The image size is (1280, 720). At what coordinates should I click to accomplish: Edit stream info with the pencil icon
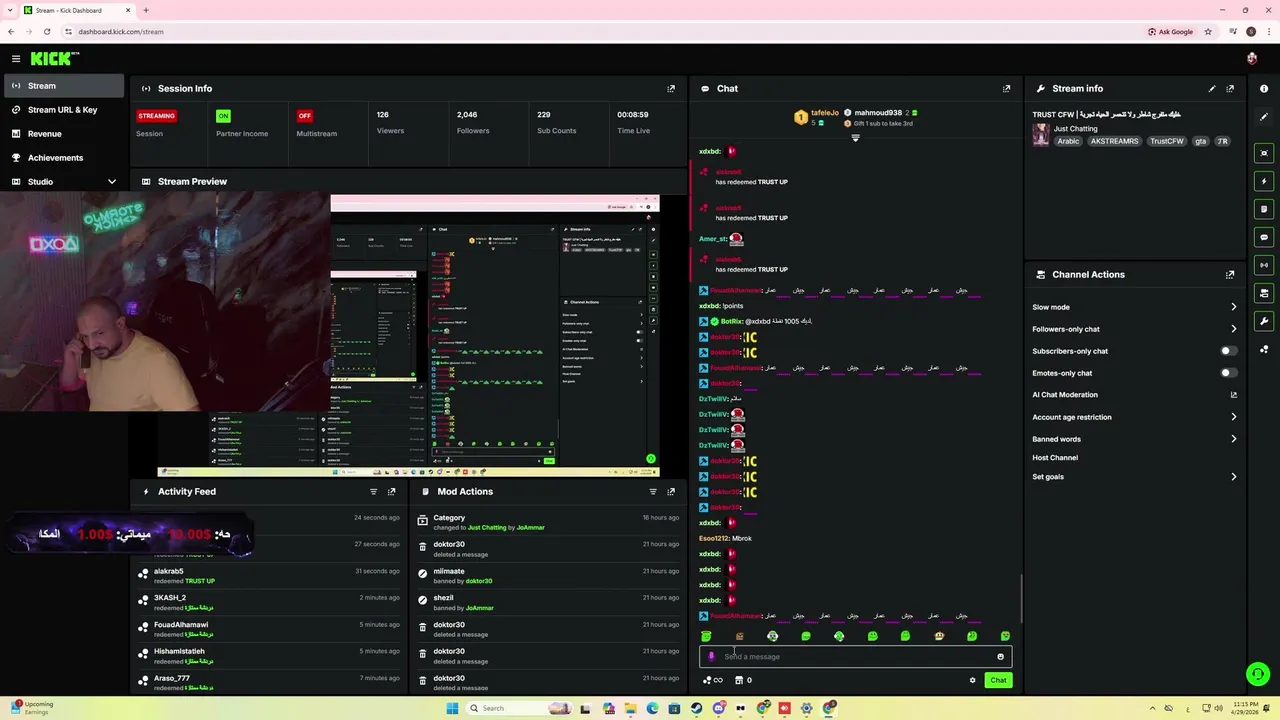click(1212, 88)
